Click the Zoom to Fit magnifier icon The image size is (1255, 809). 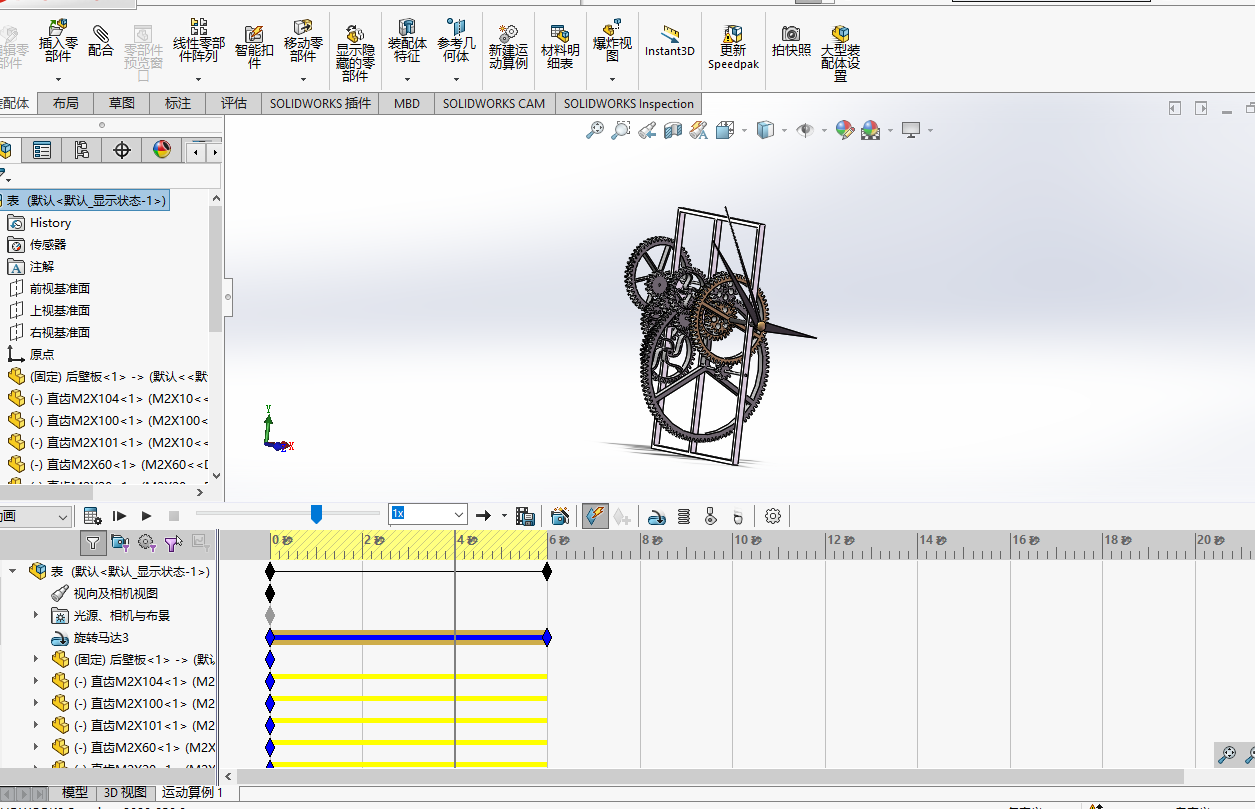click(x=595, y=130)
